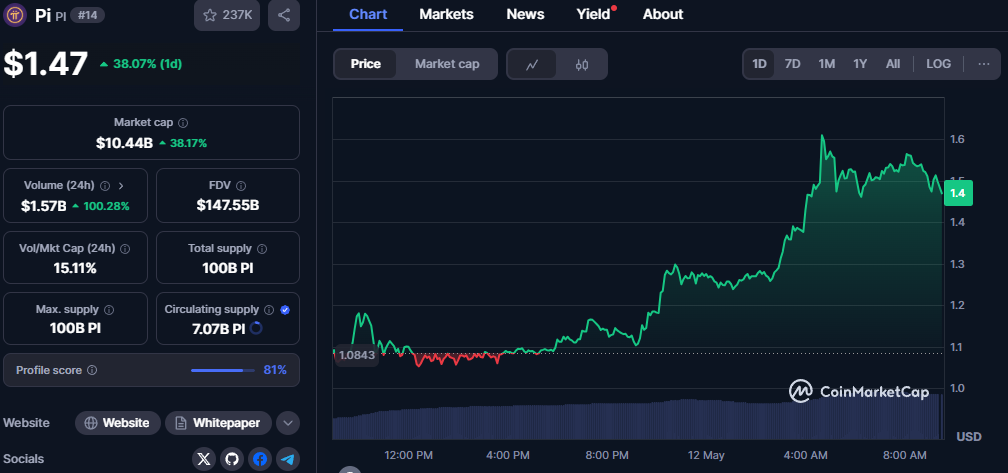Set chart range to 1M
The image size is (1008, 473).
[827, 64]
